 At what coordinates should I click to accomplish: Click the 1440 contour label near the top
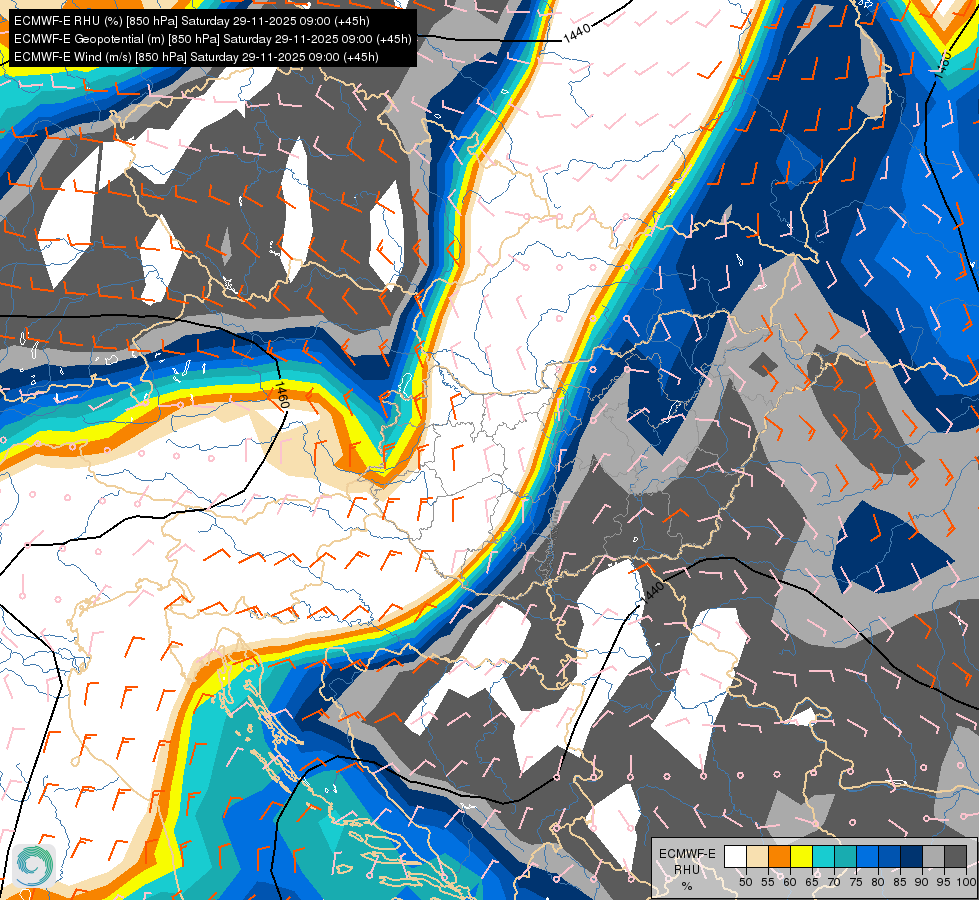coord(577,33)
